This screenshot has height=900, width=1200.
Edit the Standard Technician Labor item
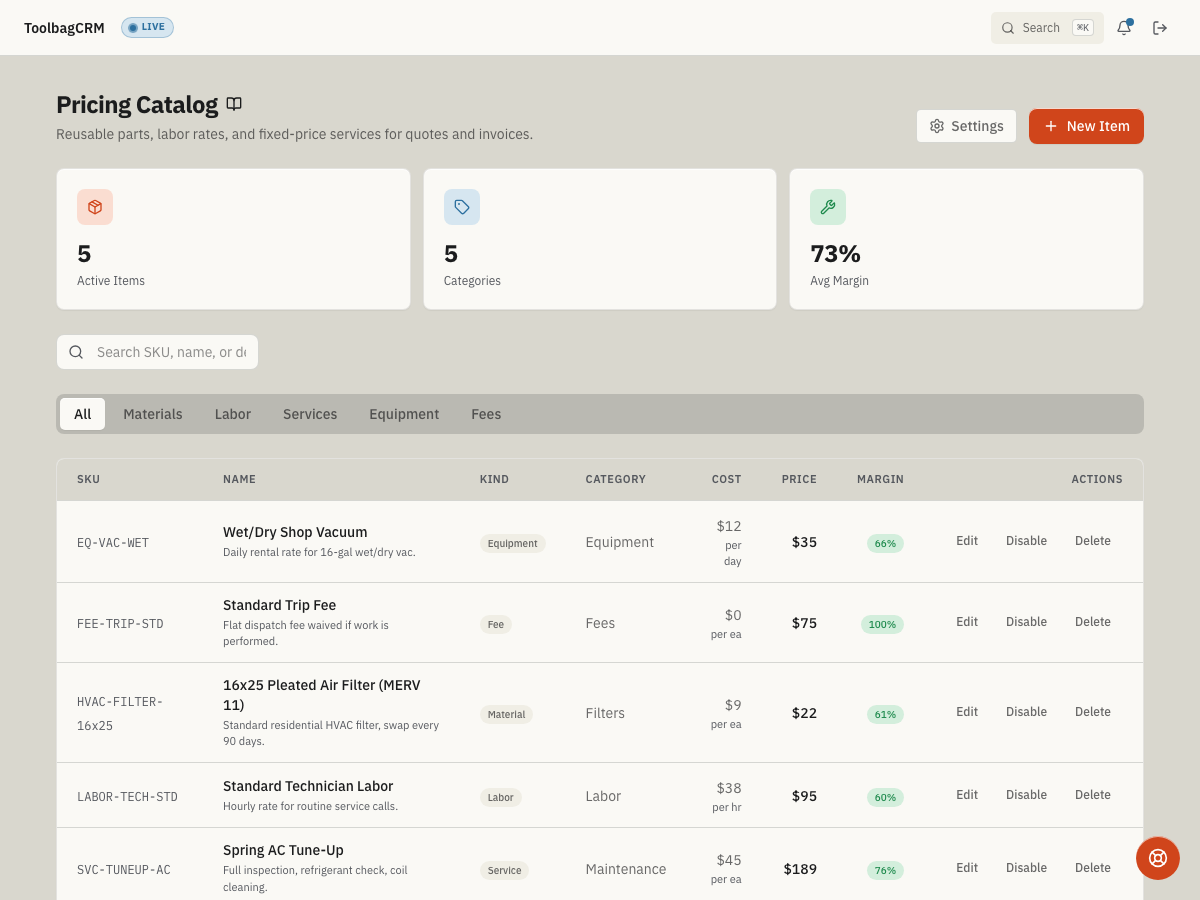pyautogui.click(x=967, y=795)
